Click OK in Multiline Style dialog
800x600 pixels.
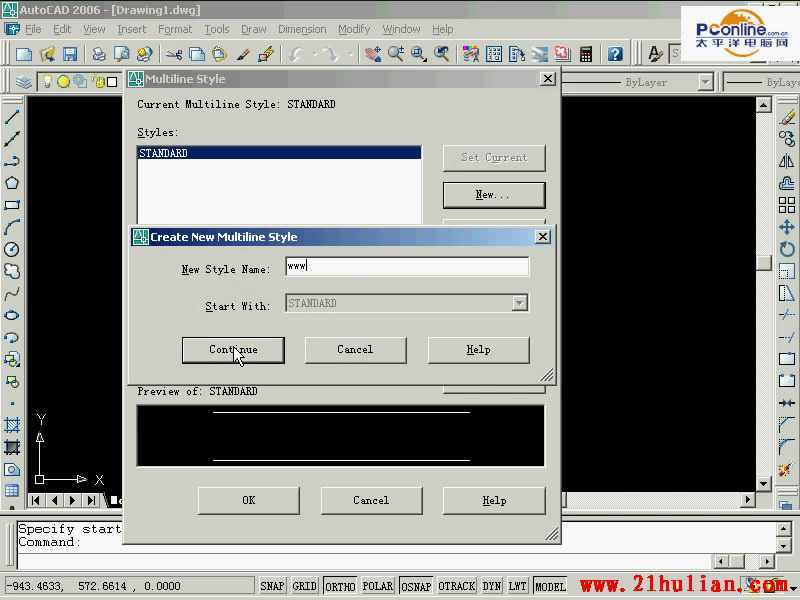click(x=248, y=501)
